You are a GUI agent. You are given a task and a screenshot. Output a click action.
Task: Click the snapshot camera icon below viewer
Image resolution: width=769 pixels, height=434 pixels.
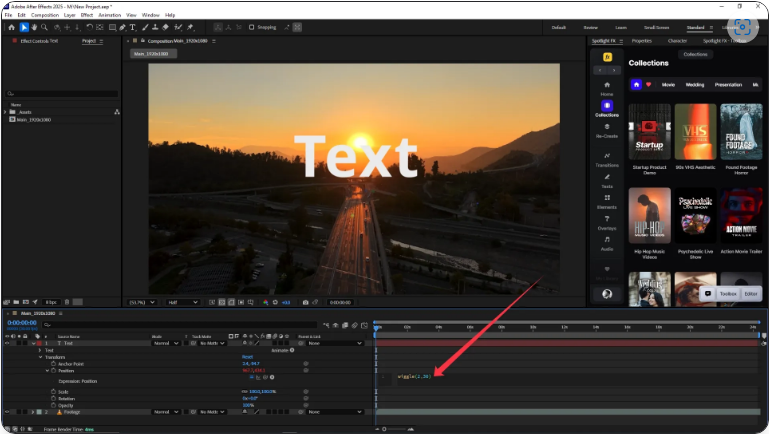pos(306,303)
